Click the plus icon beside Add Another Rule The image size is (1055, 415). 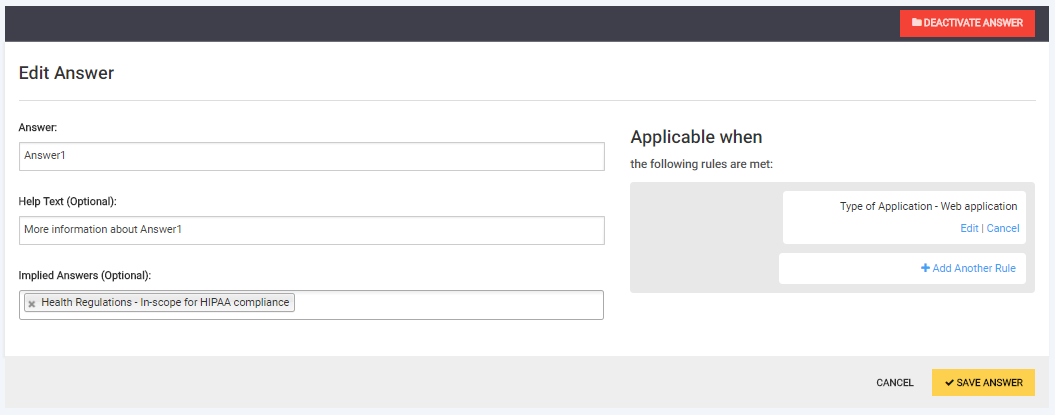point(926,268)
